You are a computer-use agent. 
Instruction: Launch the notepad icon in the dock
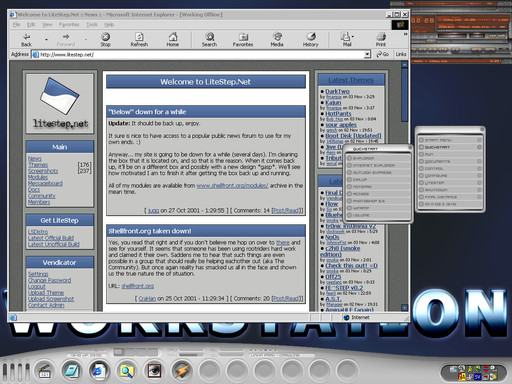pyautogui.click(x=71, y=370)
